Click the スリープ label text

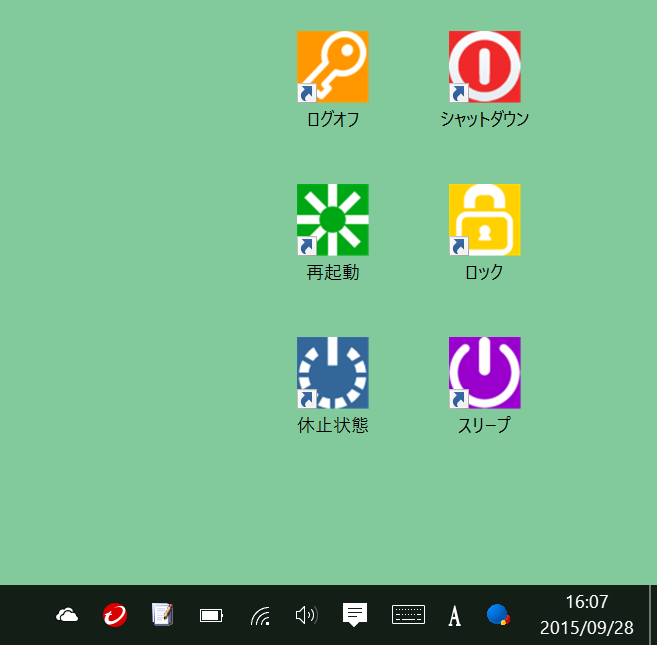point(484,425)
